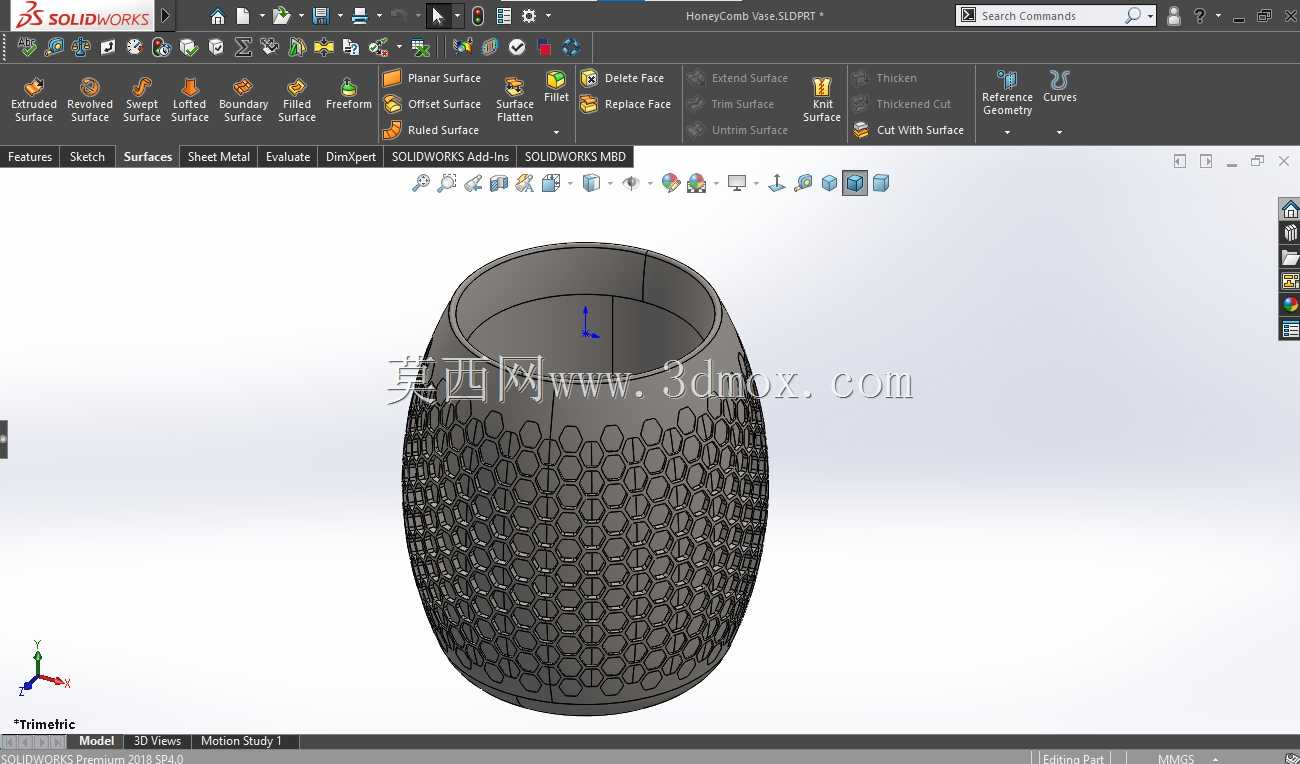Open the Freeform surface tool

[x=349, y=94]
